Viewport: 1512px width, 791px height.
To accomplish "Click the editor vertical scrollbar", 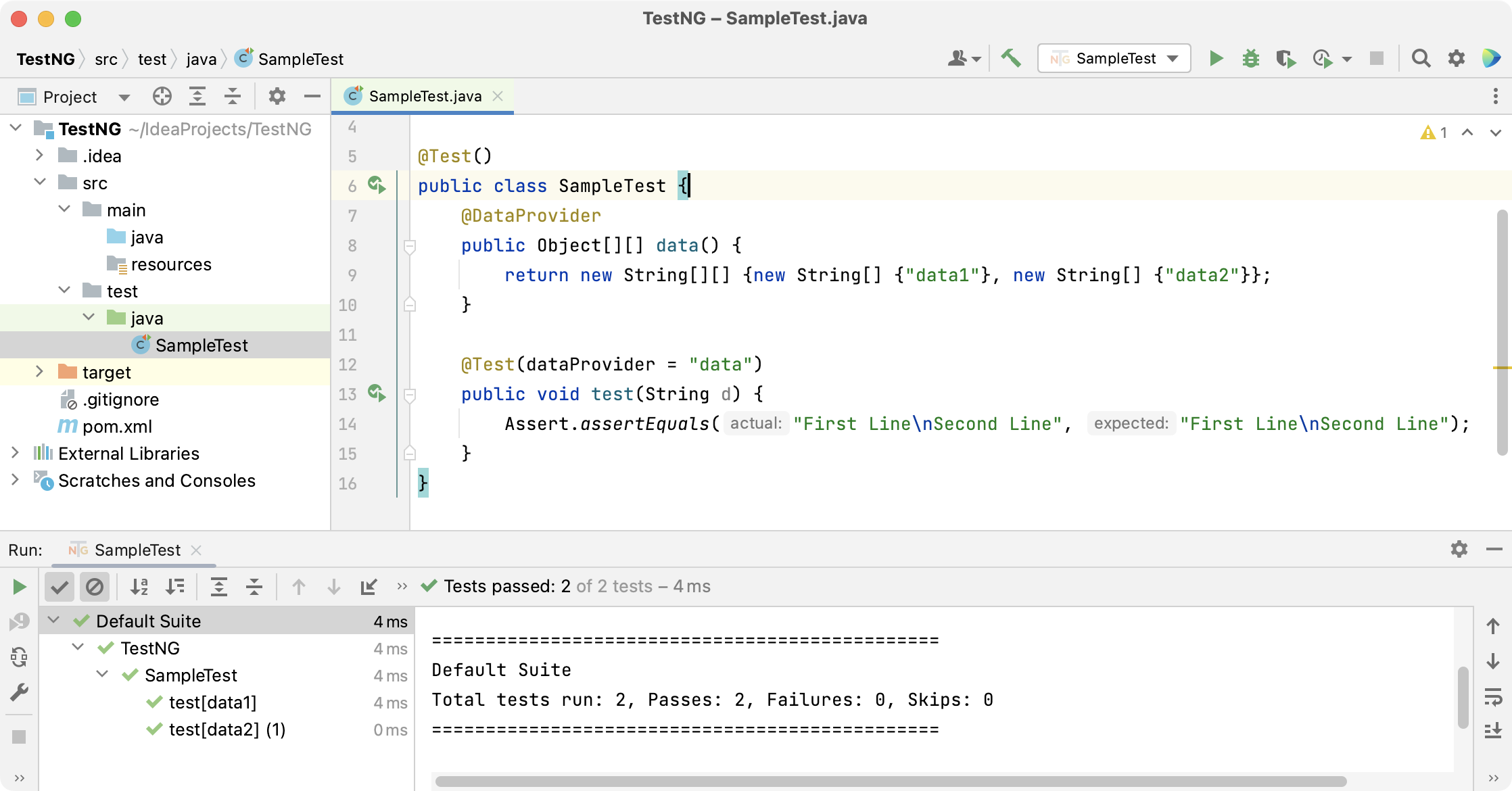I will [1503, 333].
